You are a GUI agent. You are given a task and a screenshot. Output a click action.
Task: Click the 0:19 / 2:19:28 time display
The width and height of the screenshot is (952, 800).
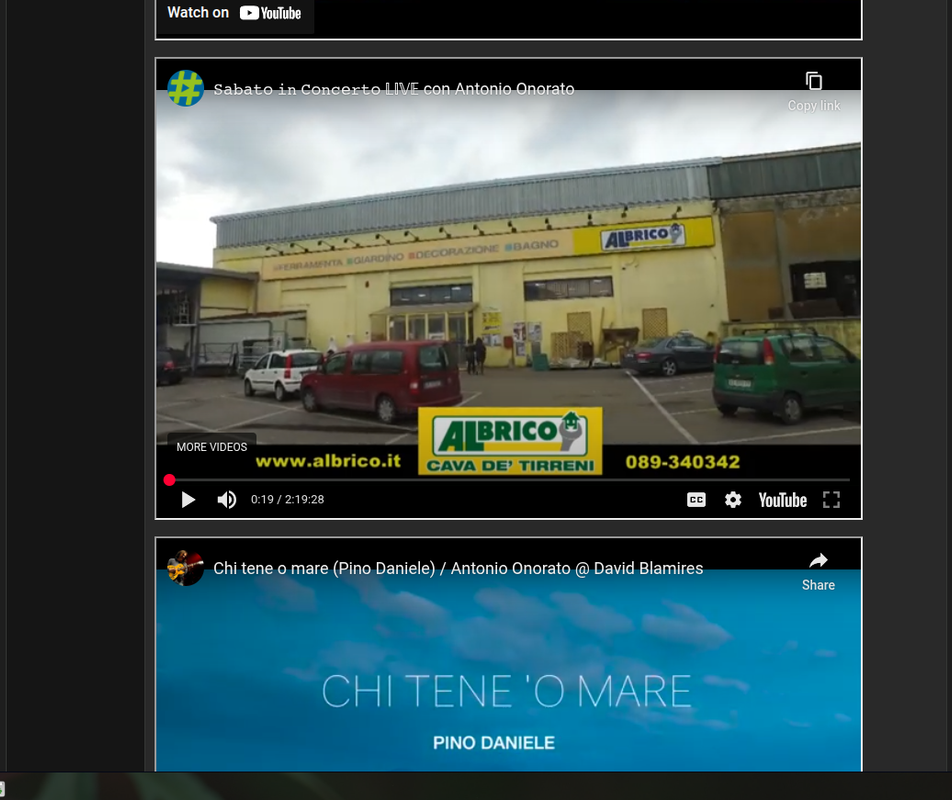(x=287, y=500)
